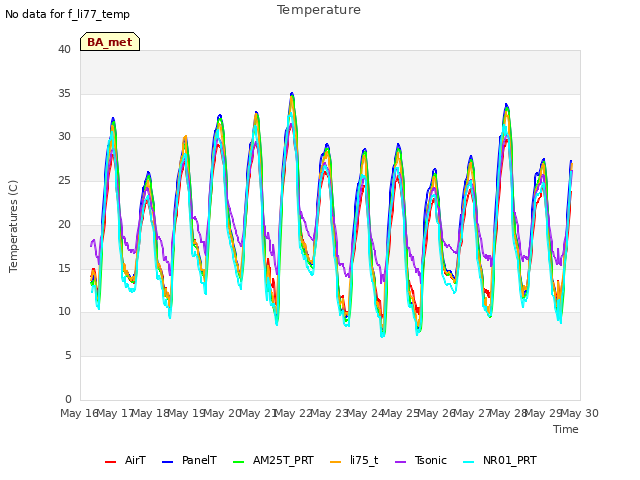This screenshot has height=480, width=640.
Task: Toggle the NR01_PRT legend entry
Action: (x=500, y=460)
